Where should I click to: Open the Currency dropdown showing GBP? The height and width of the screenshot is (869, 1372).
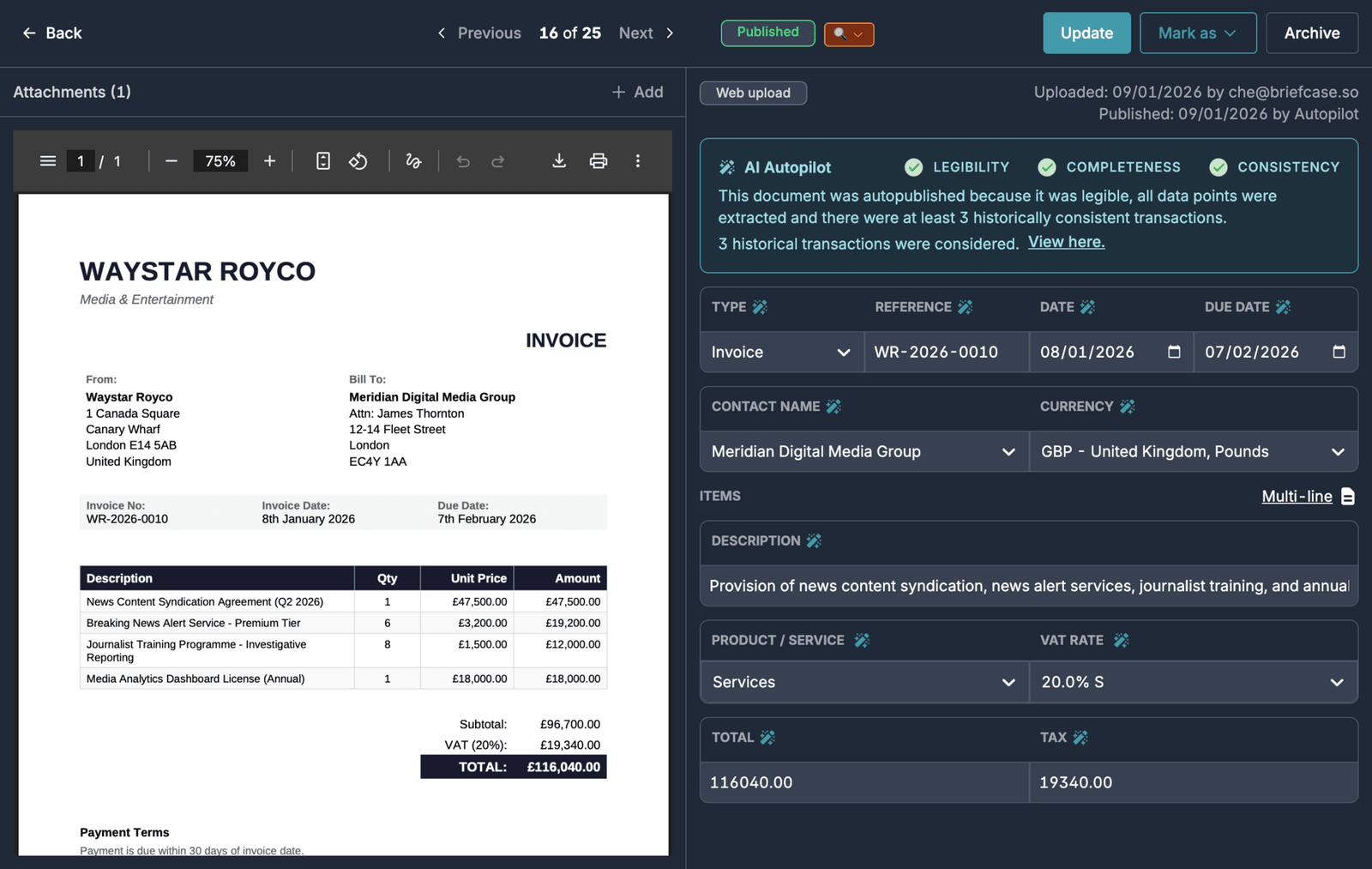1194,451
